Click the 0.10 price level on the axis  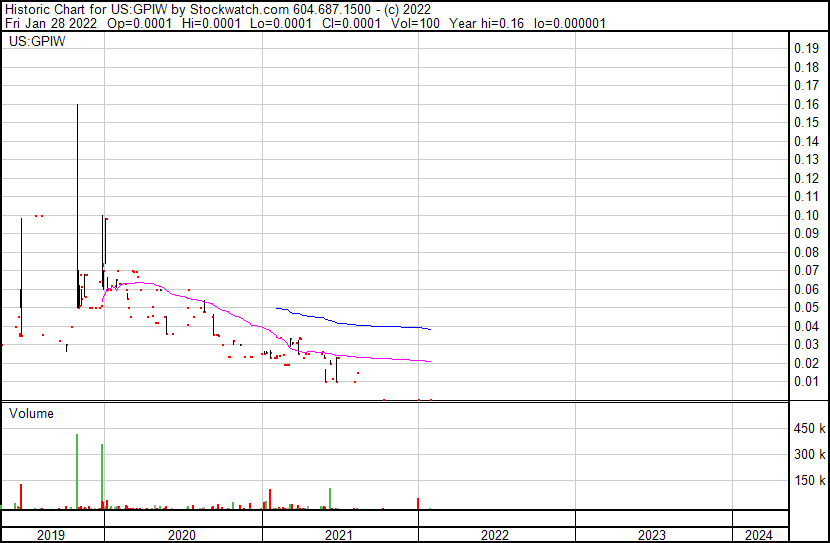click(806, 215)
